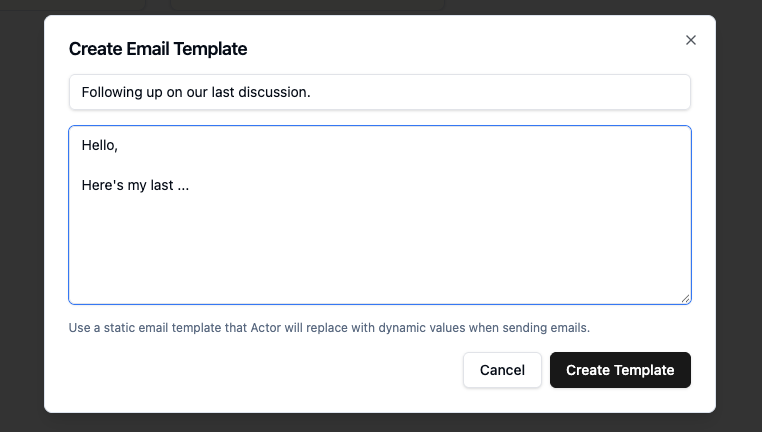
Task: Click the word "discussion" in subject field
Action: 273,92
